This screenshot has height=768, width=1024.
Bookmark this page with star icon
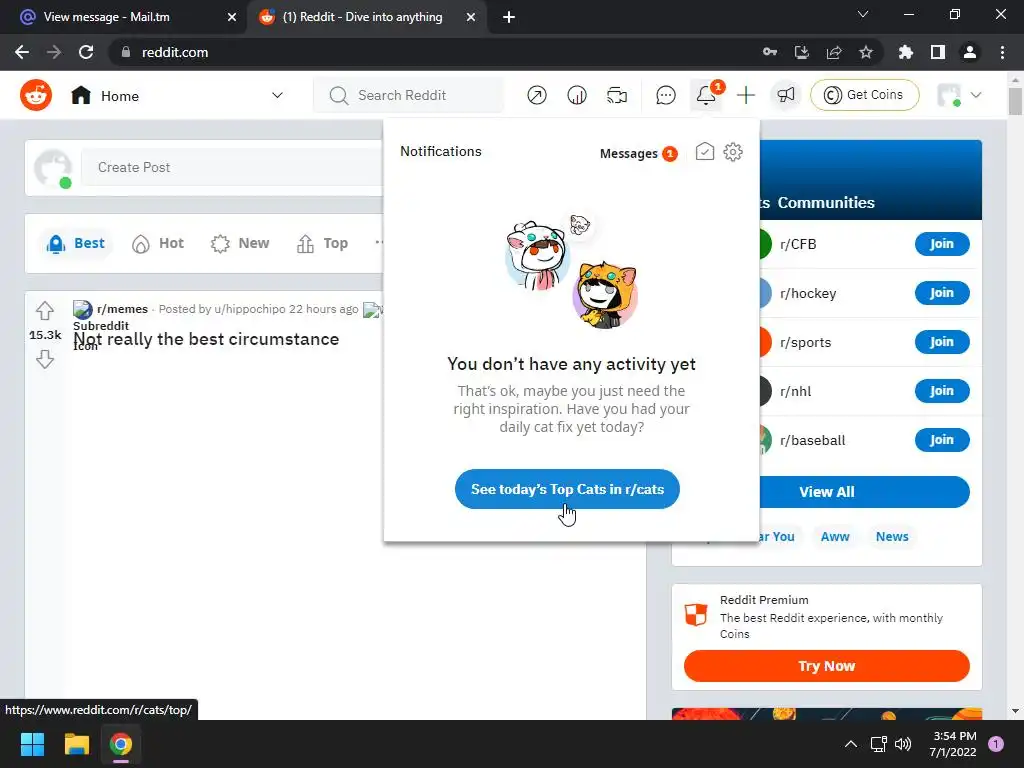[866, 52]
